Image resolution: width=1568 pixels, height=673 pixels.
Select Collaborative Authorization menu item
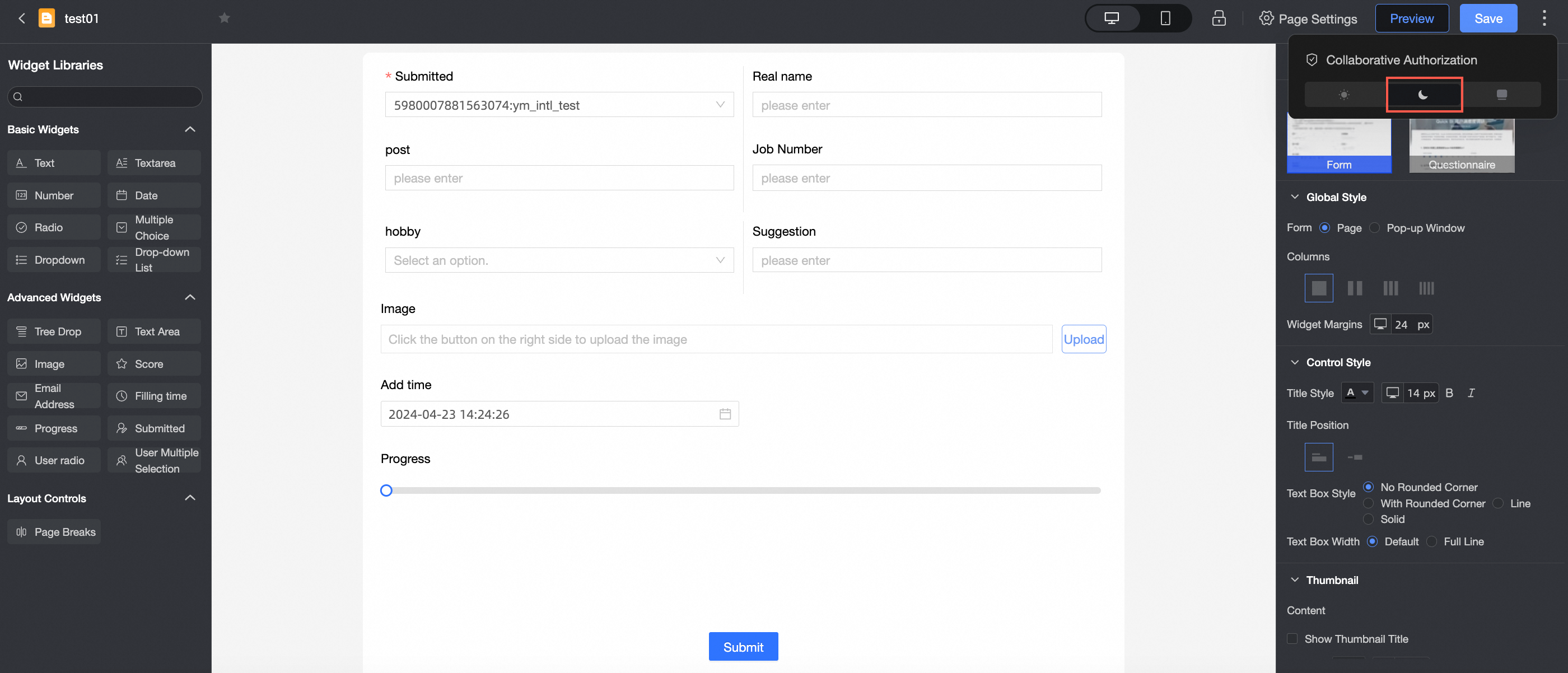tap(1401, 60)
